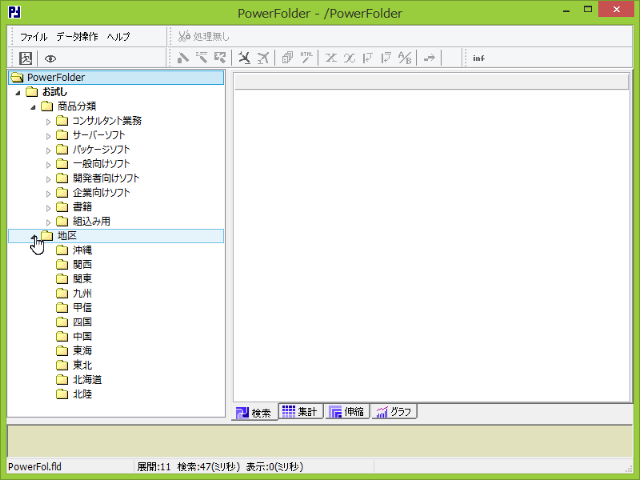640x480 pixels.
Task: Open the データ操作 menu
Action: click(x=77, y=37)
